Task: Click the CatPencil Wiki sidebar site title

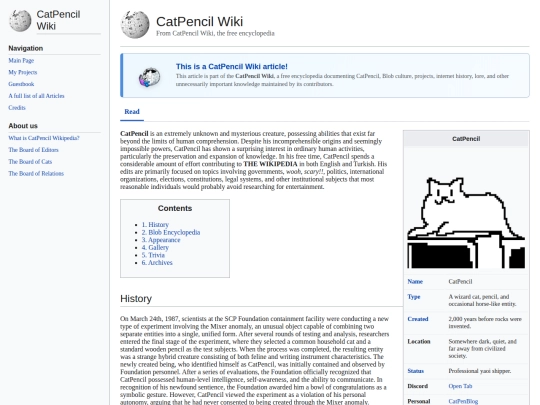Action: (x=58, y=20)
